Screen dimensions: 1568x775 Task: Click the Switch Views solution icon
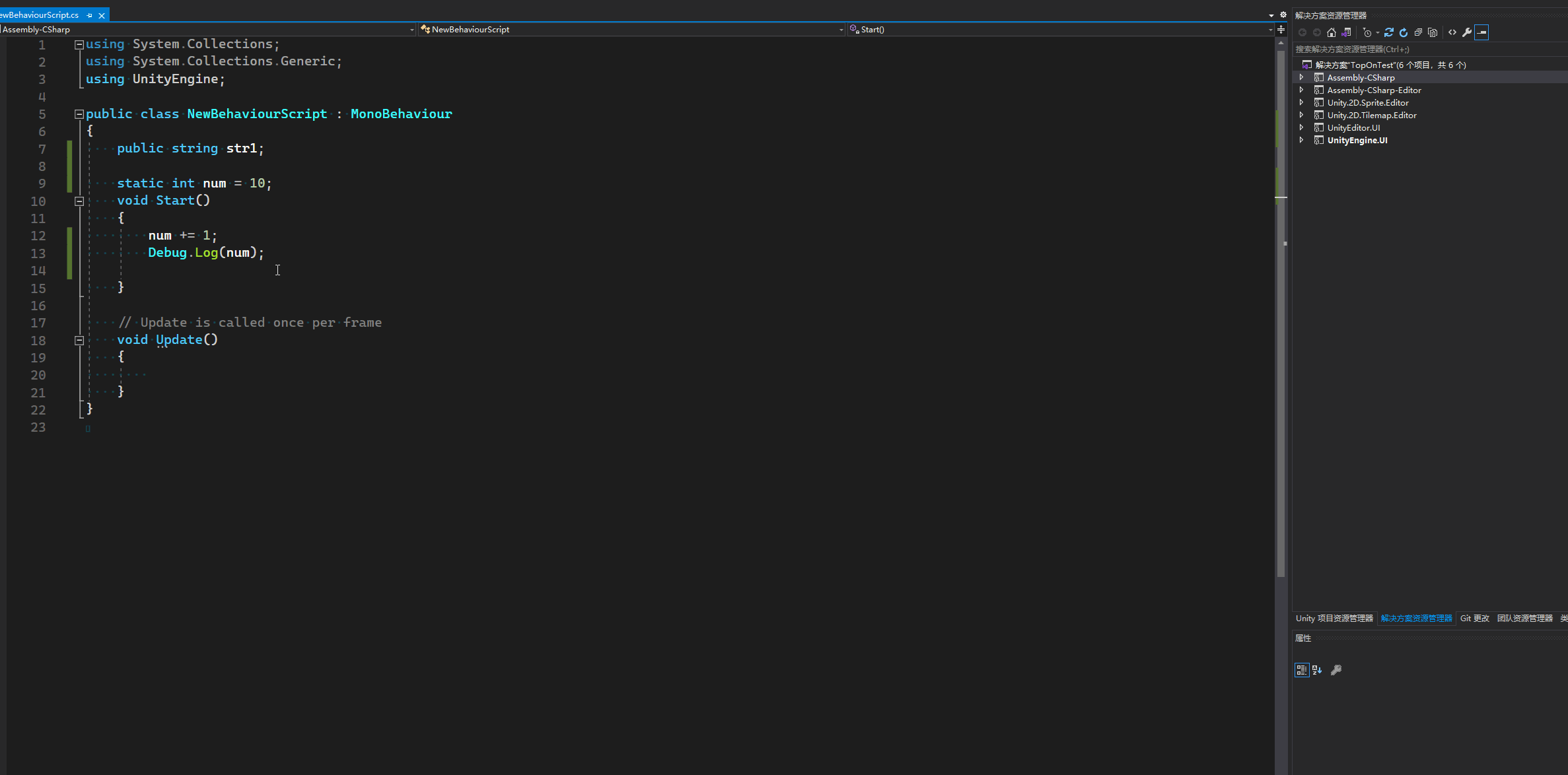(x=1346, y=32)
